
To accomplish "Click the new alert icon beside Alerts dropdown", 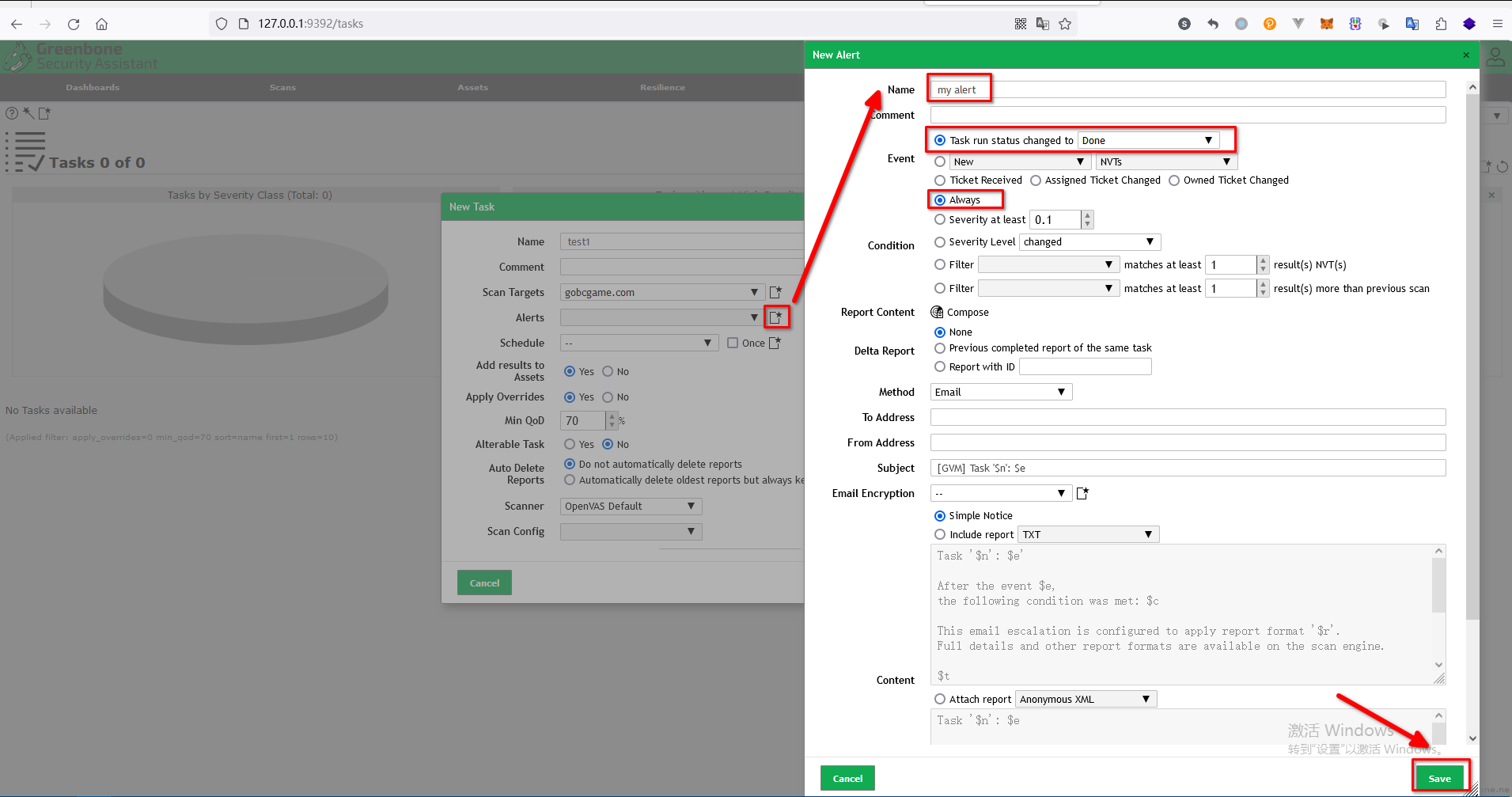I will (776, 317).
